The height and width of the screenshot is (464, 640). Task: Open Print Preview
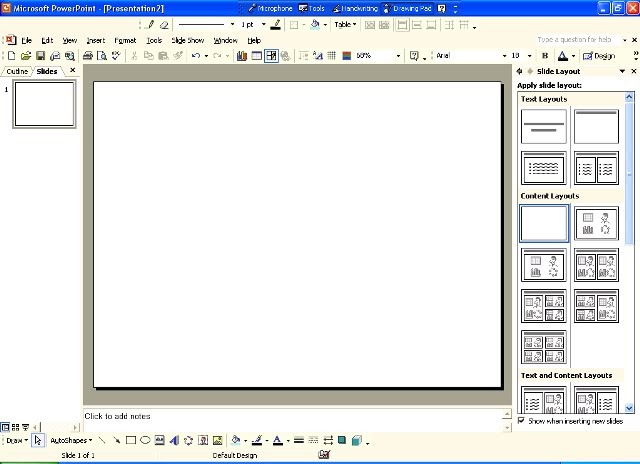[x=102, y=56]
